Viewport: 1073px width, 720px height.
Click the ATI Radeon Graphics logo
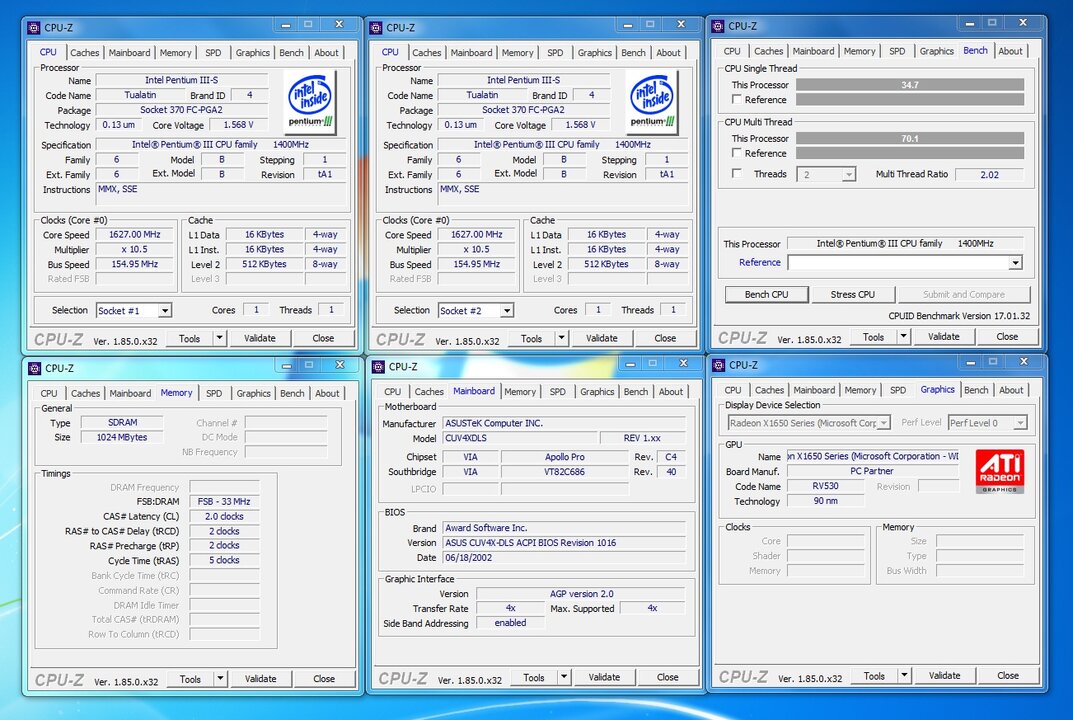[1000, 471]
